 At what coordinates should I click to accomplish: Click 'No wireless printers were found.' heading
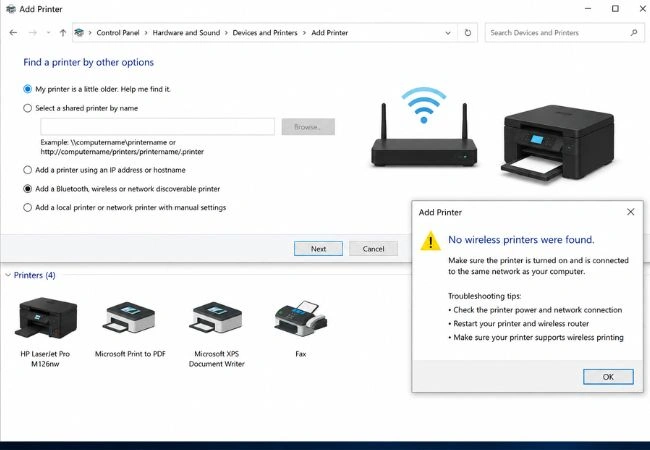pos(521,240)
